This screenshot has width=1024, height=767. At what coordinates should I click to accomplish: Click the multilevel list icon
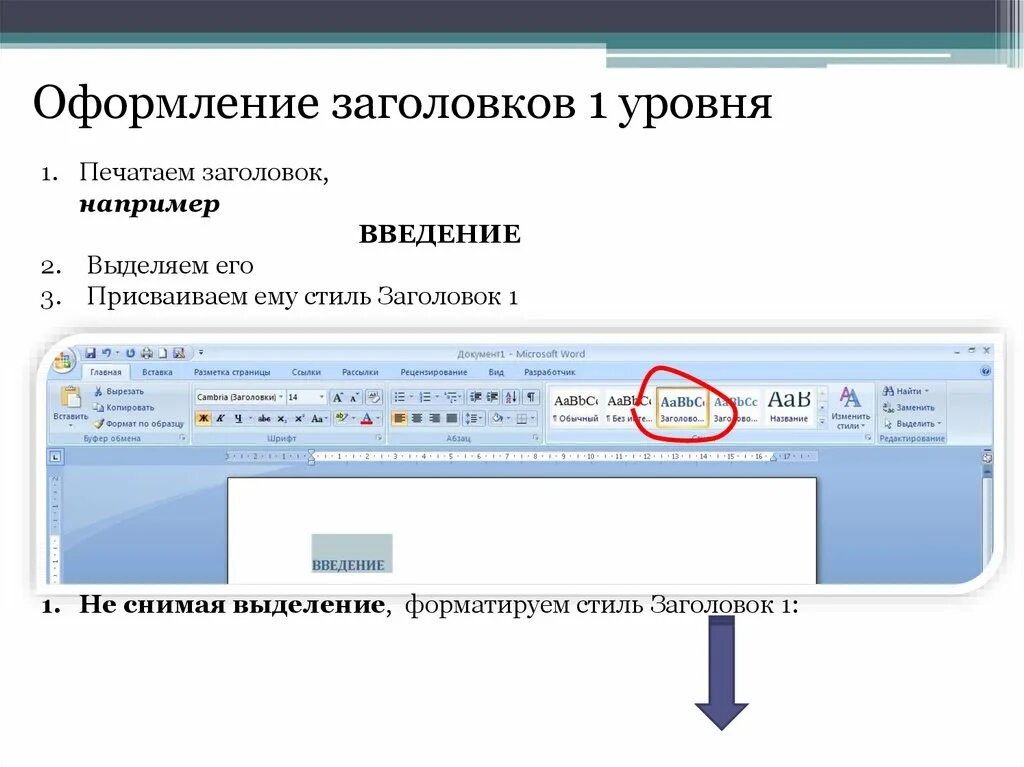tap(450, 397)
